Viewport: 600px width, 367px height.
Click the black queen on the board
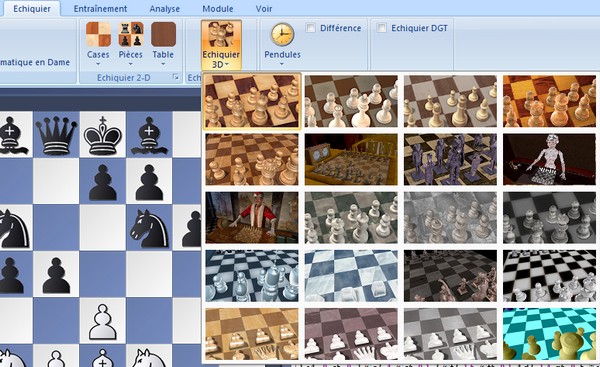pyautogui.click(x=56, y=136)
